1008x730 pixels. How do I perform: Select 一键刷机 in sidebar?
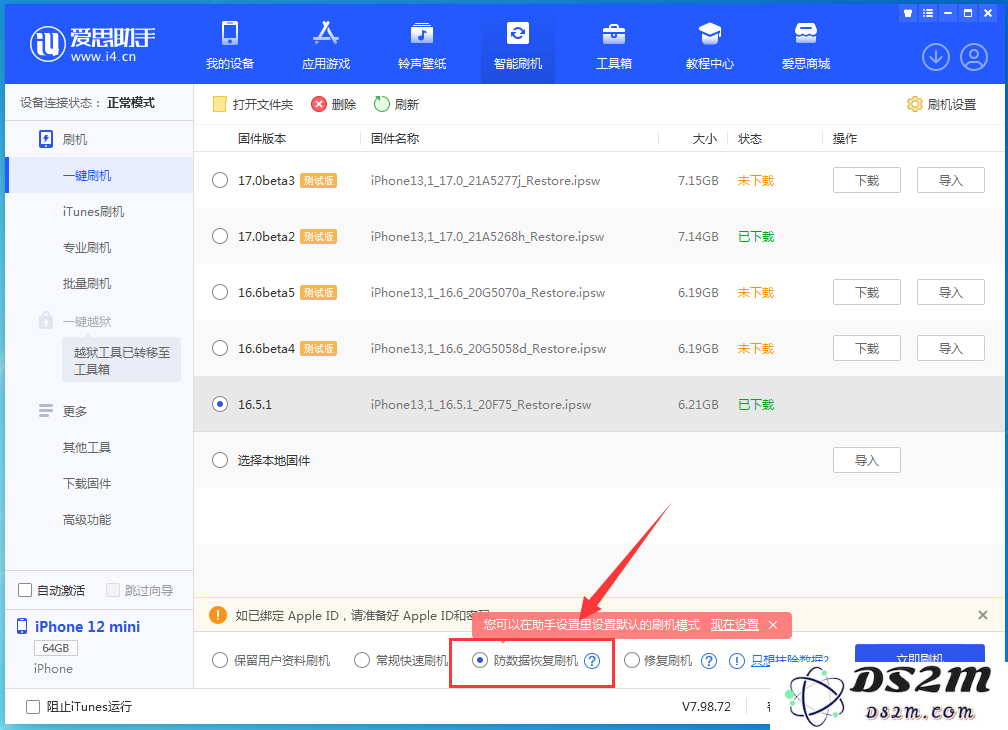[x=99, y=175]
